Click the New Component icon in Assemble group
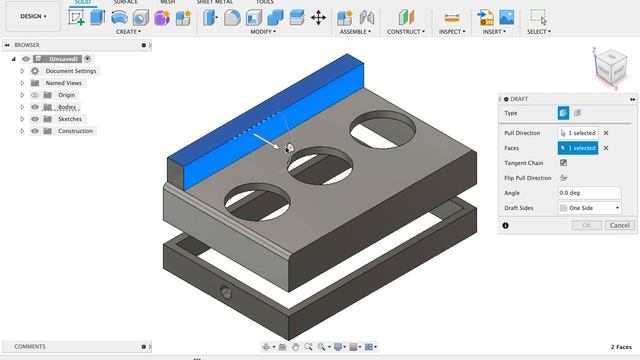This screenshot has width=640, height=360. pyautogui.click(x=345, y=18)
